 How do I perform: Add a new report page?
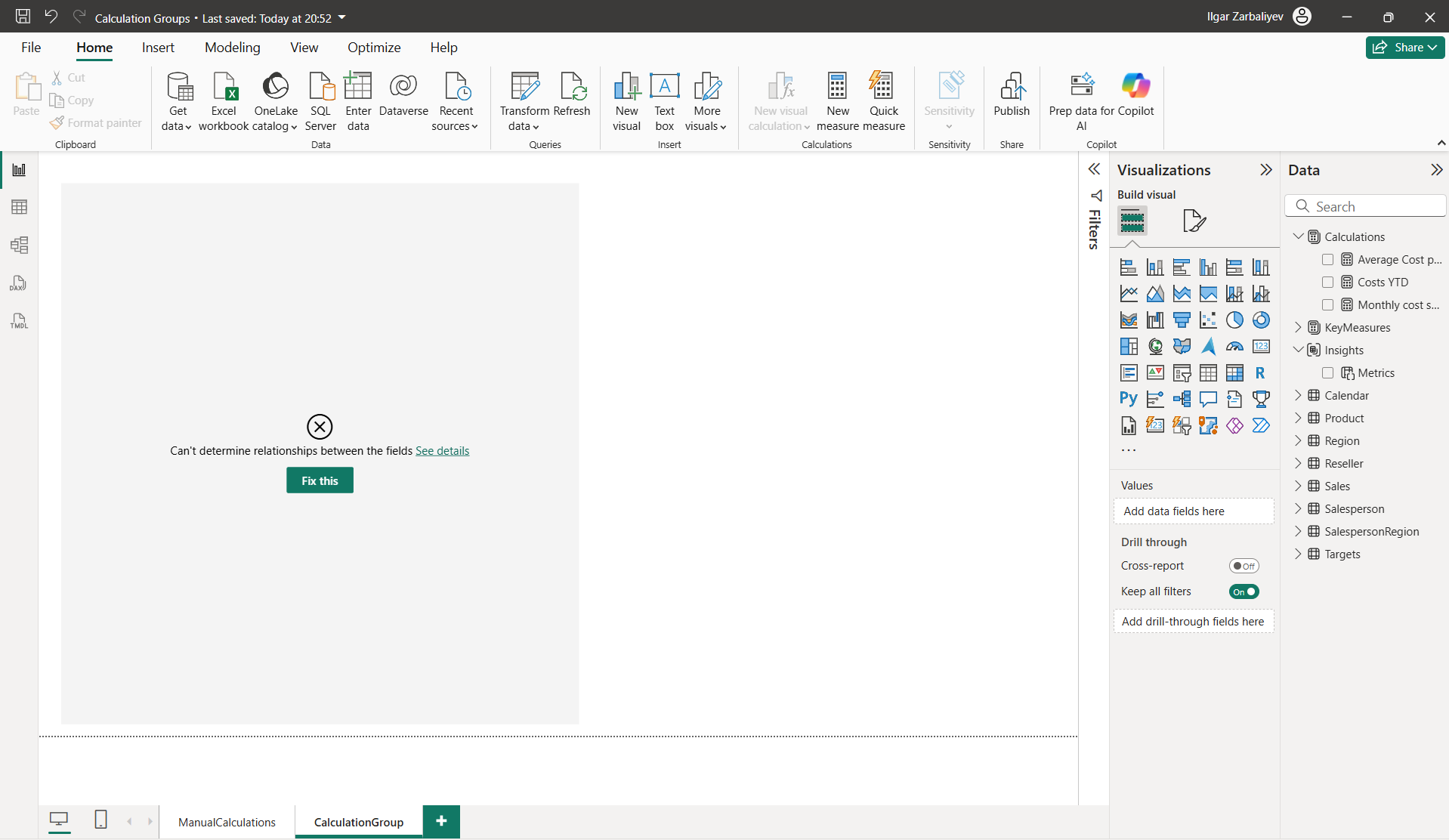441,821
